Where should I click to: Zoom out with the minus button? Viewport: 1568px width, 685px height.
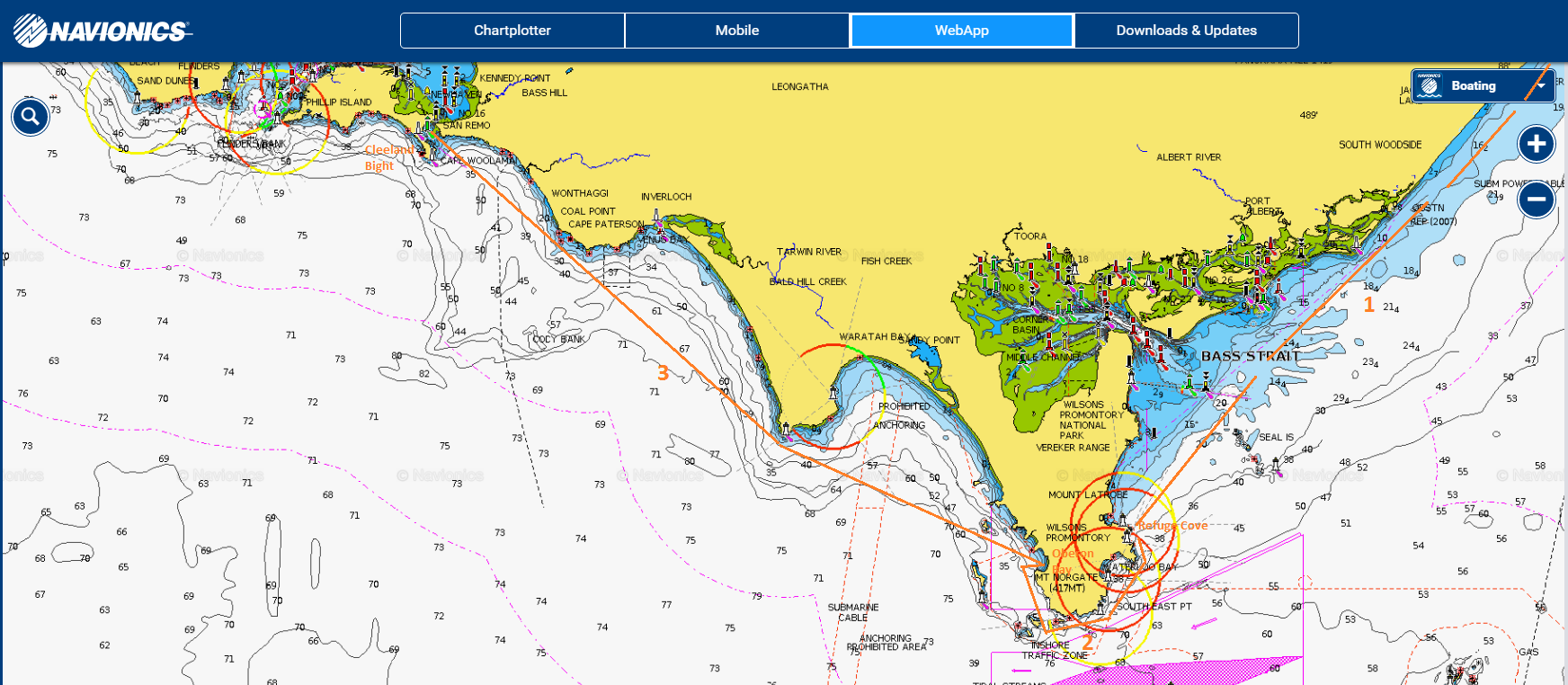point(1537,200)
